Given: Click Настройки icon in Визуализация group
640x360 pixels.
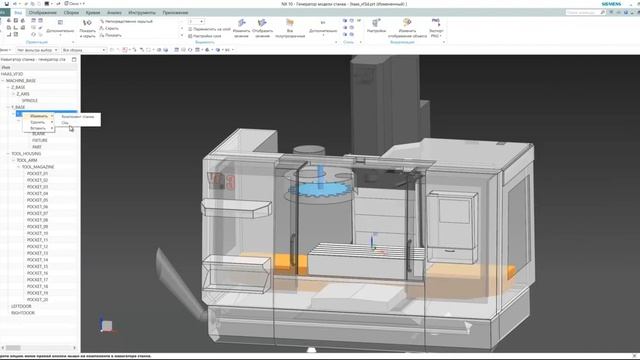Looking at the screenshot, I should pyautogui.click(x=376, y=23).
